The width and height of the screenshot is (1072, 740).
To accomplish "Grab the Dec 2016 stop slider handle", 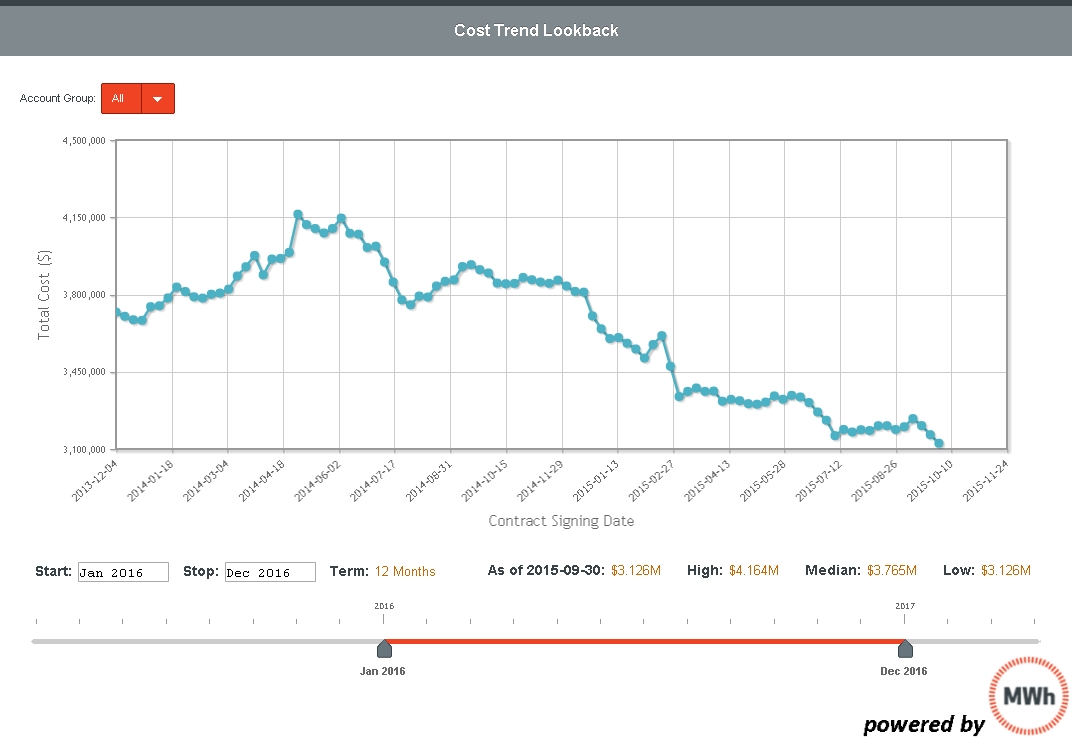I will pyautogui.click(x=905, y=648).
